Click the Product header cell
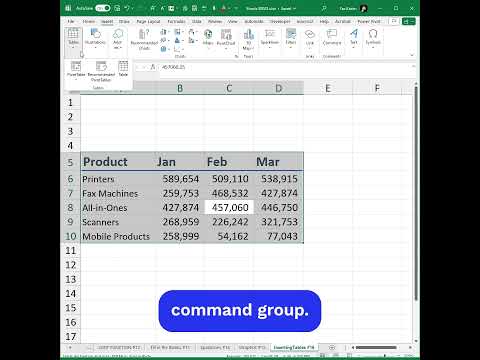480x360 pixels. (118, 162)
